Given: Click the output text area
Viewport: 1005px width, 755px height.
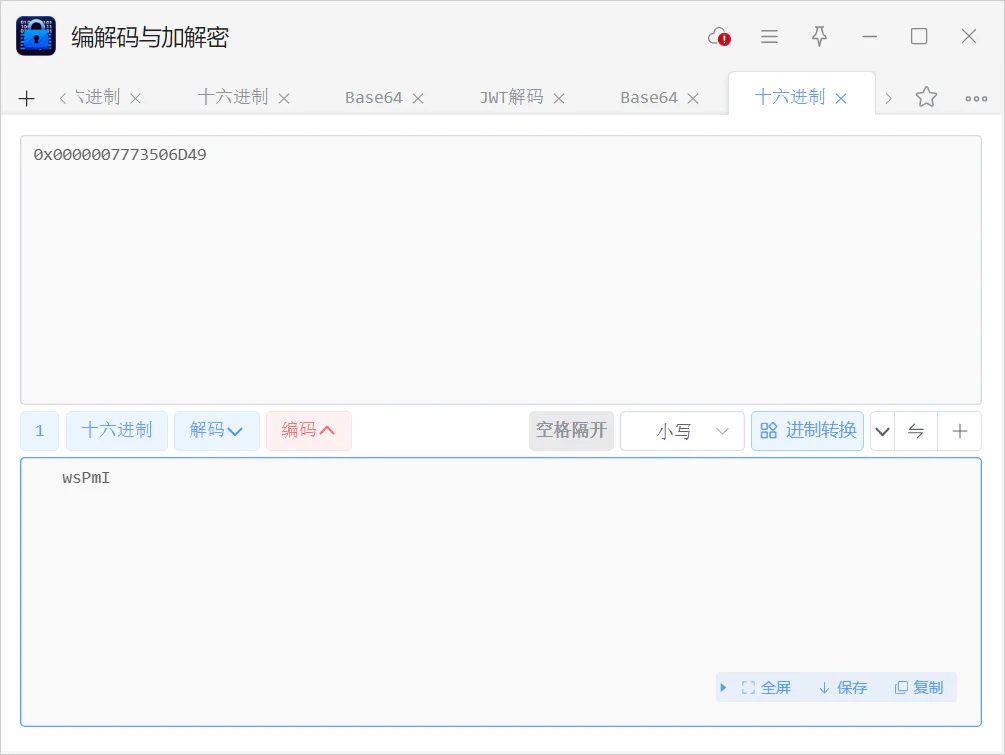Looking at the screenshot, I should point(501,592).
